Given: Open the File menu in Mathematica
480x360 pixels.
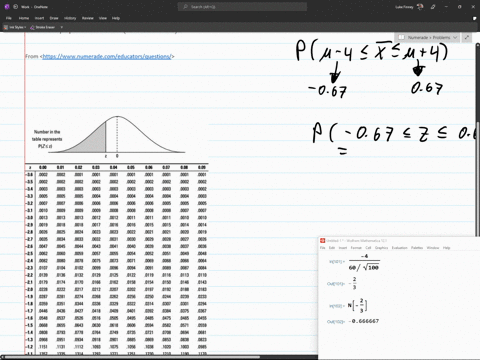Looking at the screenshot, I should (322, 248).
